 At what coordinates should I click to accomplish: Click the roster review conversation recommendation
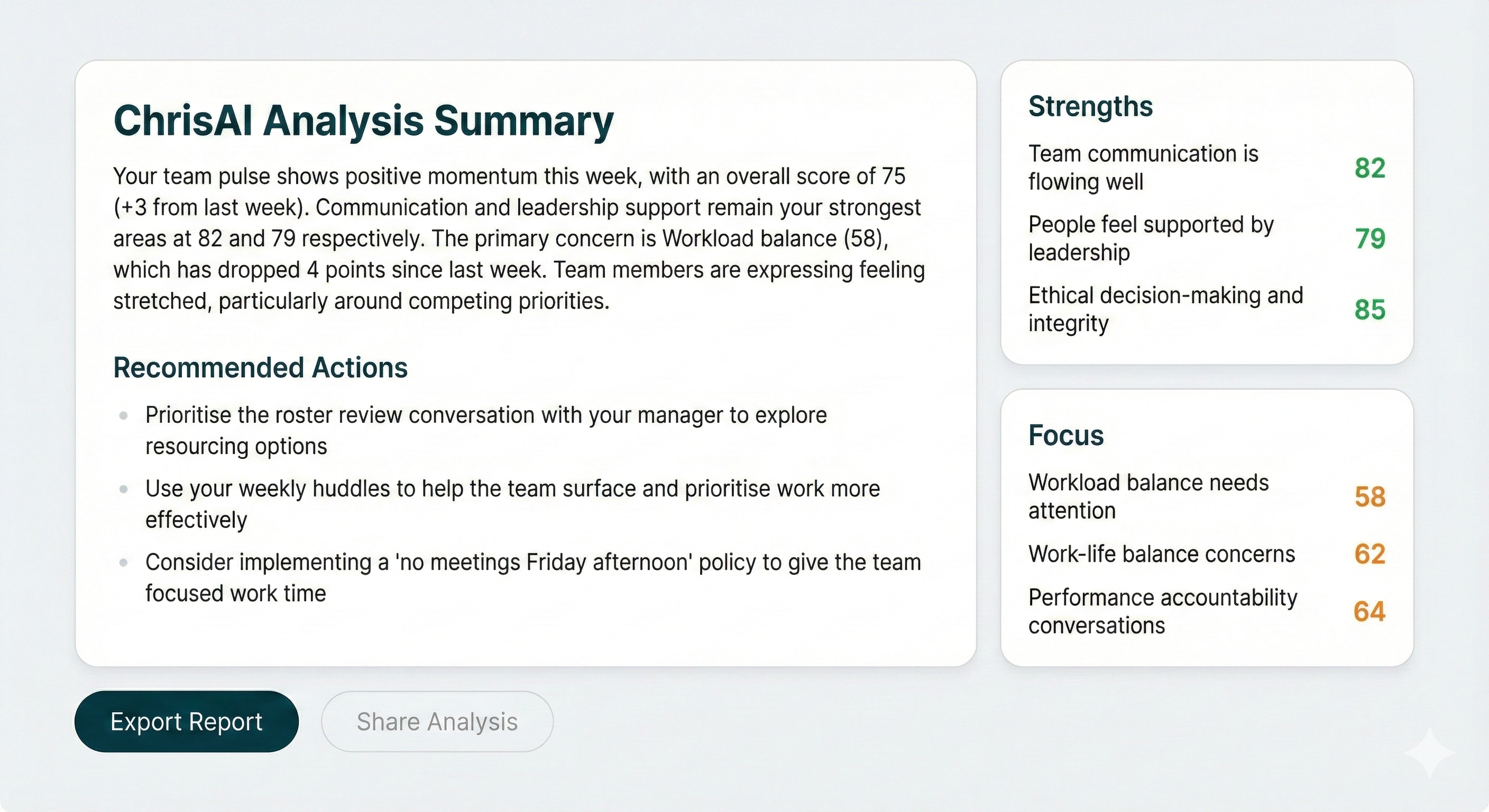click(485, 430)
